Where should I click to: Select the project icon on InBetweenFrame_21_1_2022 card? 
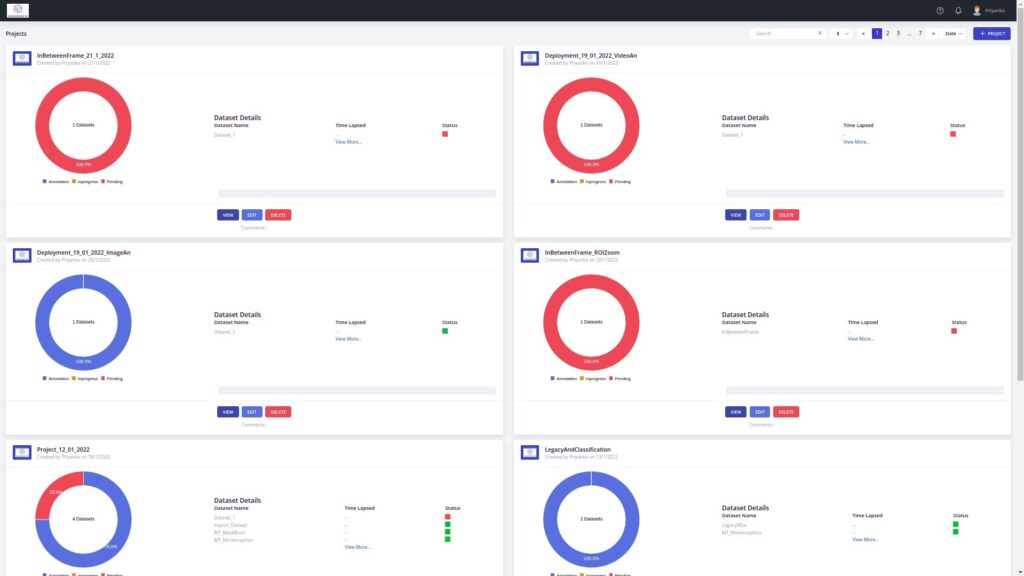pyautogui.click(x=21, y=57)
